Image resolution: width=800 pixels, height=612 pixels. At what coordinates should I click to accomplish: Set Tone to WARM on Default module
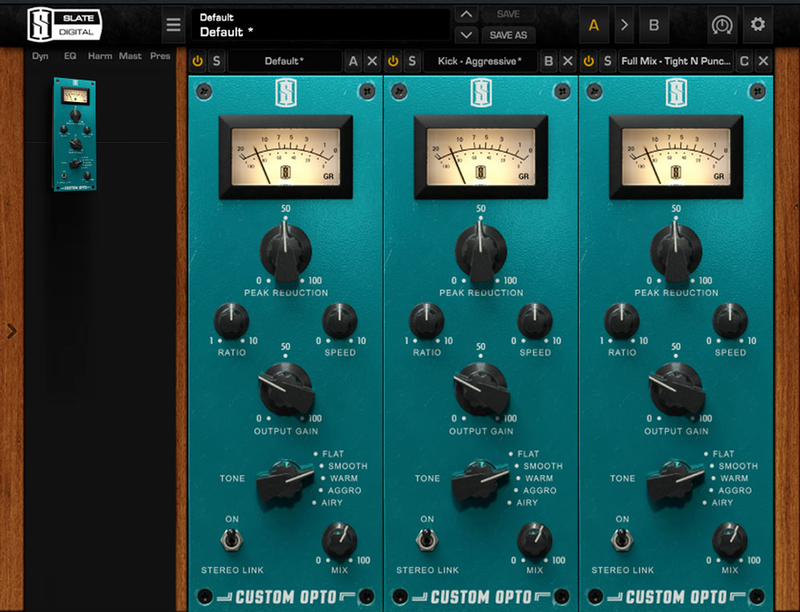pyautogui.click(x=343, y=478)
